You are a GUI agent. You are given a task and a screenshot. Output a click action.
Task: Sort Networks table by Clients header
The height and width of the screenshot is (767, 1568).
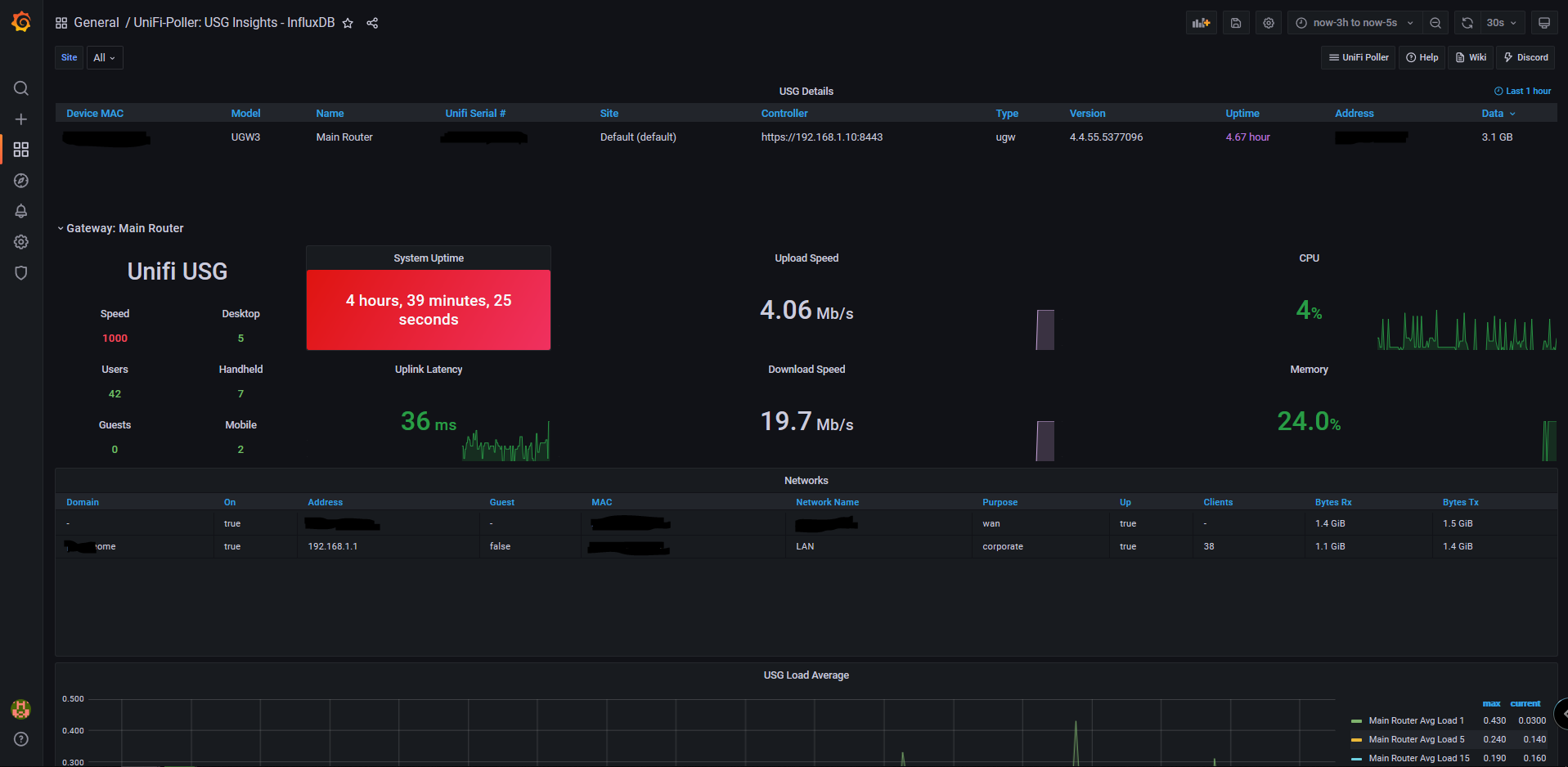point(1218,502)
